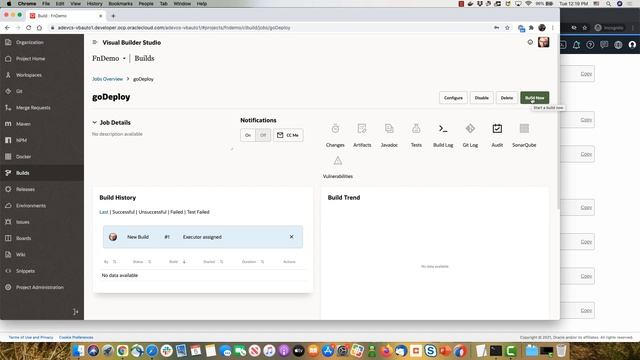Open the user avatar menu
This screenshot has width=640, height=360.
(x=543, y=42)
